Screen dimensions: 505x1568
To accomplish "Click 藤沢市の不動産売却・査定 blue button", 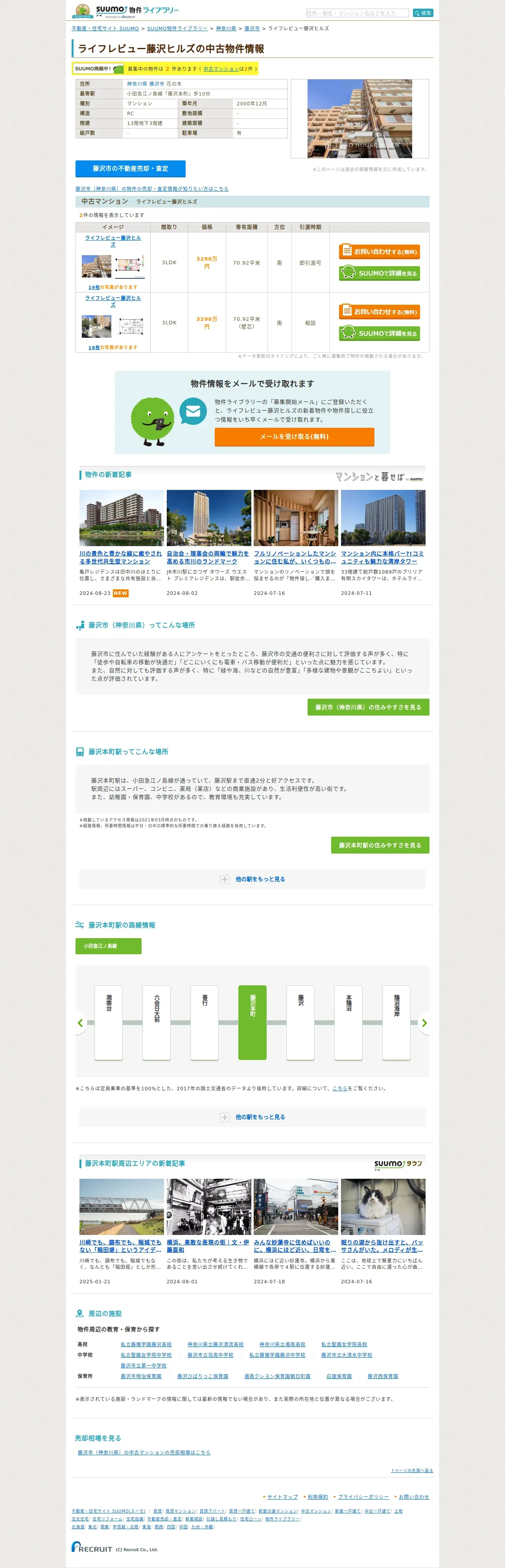I will tap(130, 169).
